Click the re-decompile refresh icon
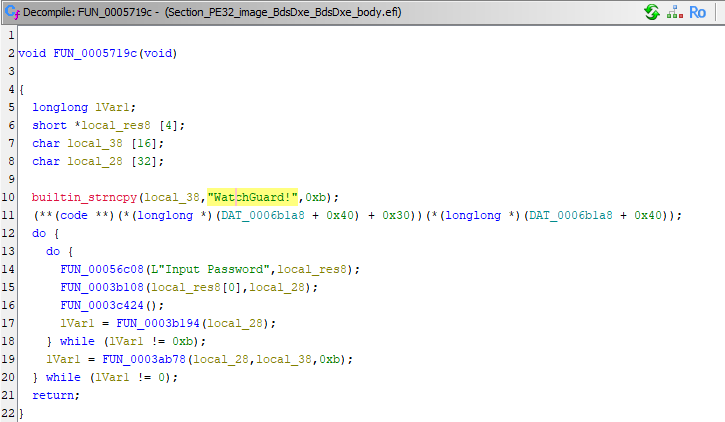Screen dimensions: 725x422 [652, 12]
